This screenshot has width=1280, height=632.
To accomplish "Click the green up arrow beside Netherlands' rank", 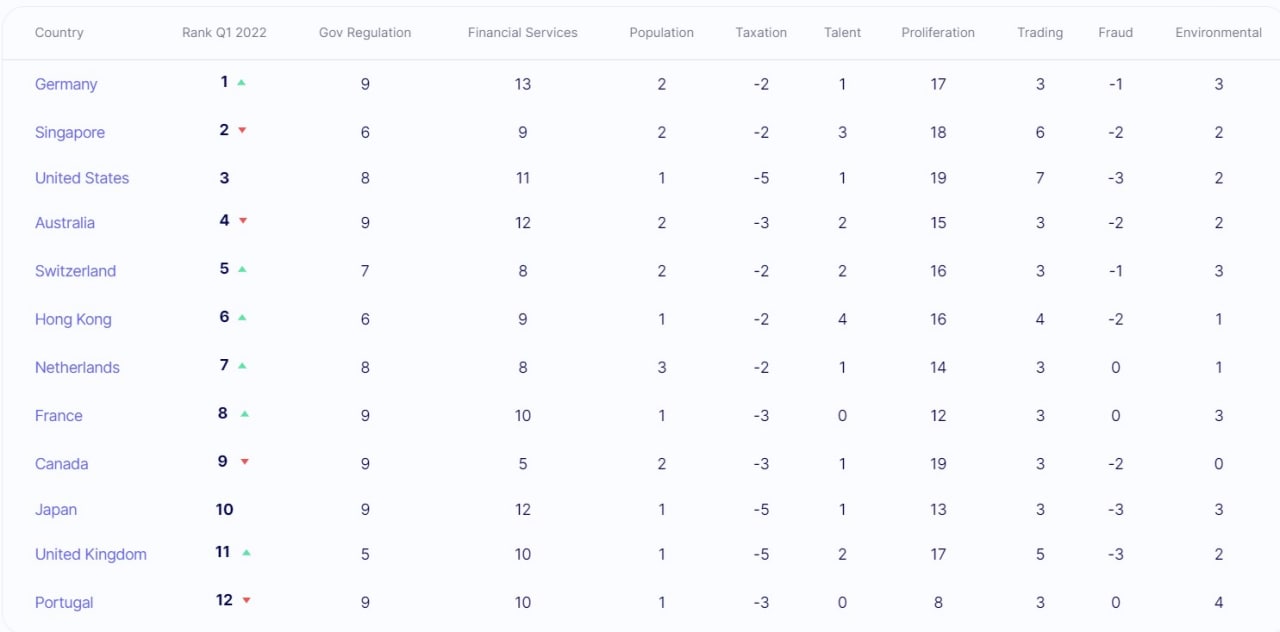I will click(x=242, y=365).
